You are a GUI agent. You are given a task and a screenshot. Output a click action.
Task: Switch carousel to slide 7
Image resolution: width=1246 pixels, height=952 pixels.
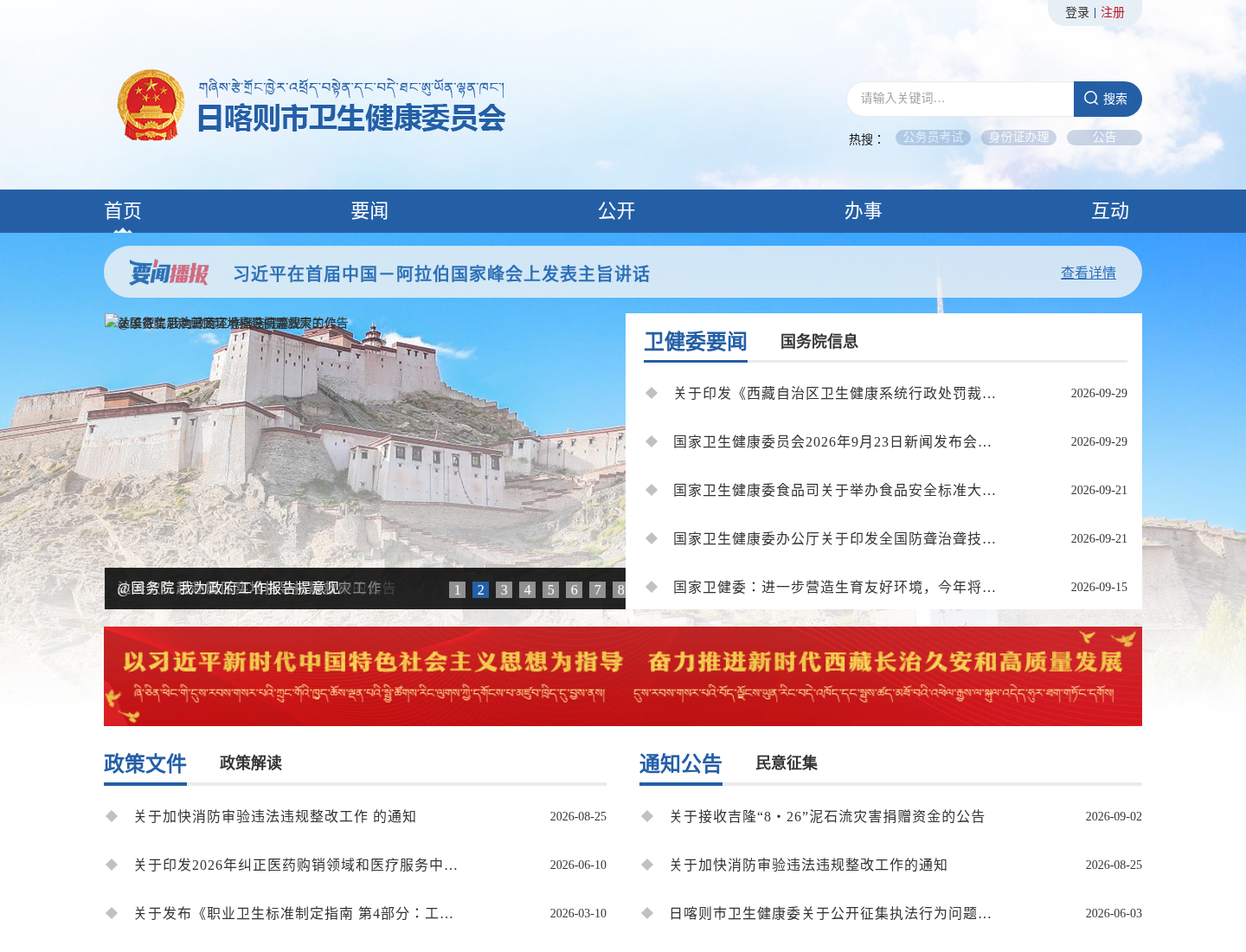click(x=598, y=589)
